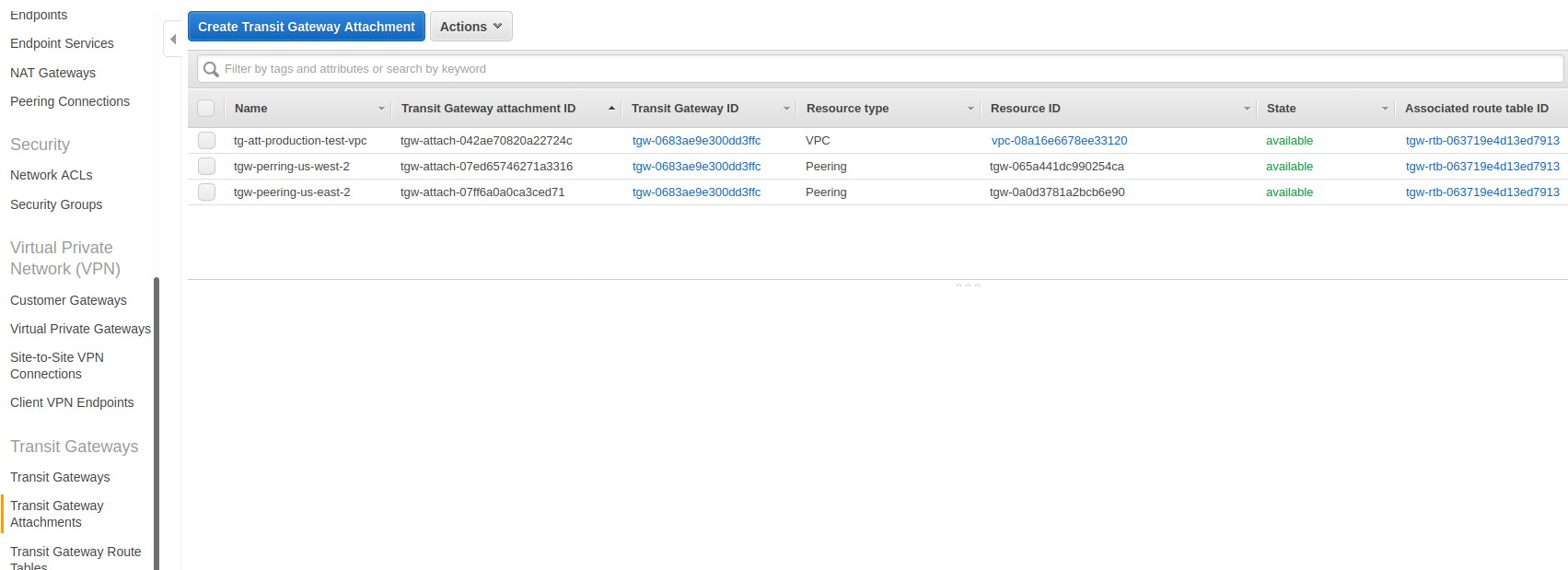Open Transit Gateways in sidebar
Viewport: 1568px width, 570px height.
click(x=60, y=477)
